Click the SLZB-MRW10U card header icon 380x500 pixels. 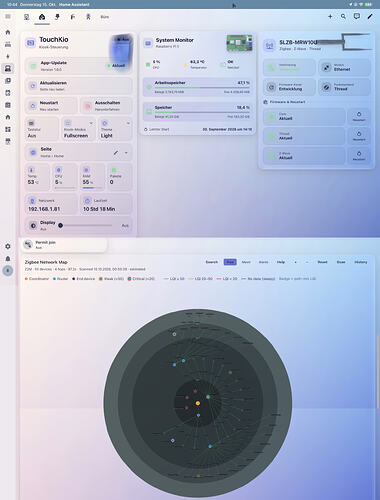270,45
